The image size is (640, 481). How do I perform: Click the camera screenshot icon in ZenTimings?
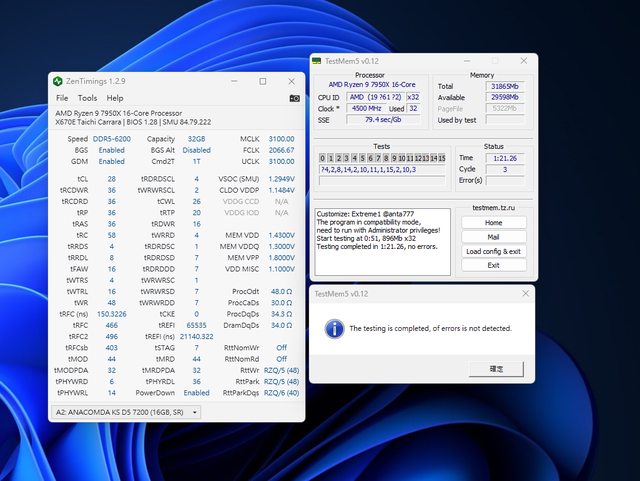coord(294,98)
